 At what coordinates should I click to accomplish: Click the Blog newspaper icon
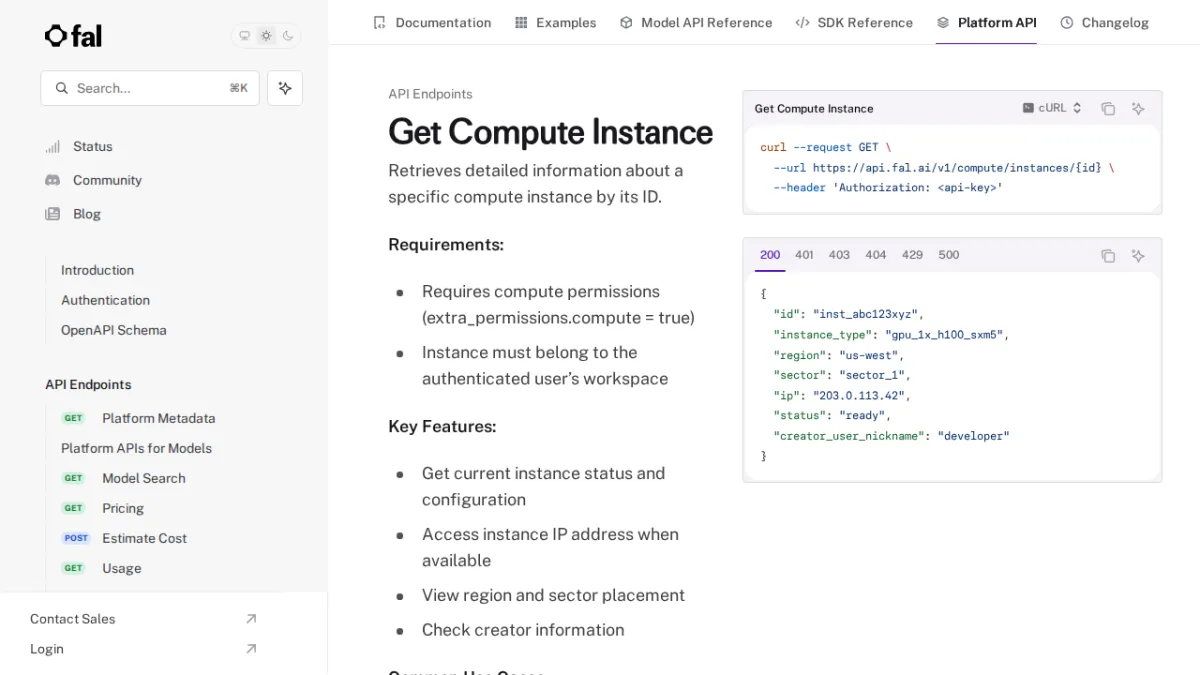tap(53, 214)
